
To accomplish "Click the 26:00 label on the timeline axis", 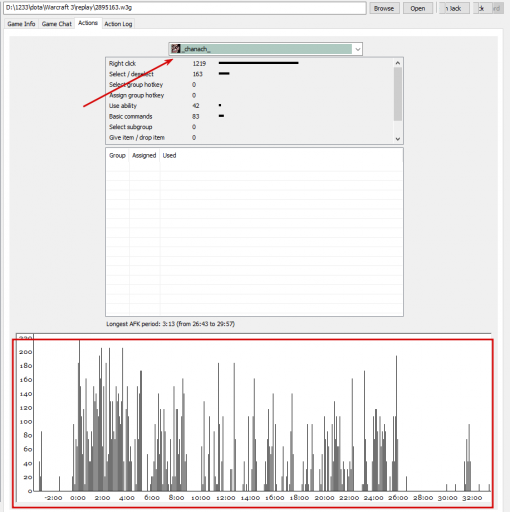I will 398,498.
